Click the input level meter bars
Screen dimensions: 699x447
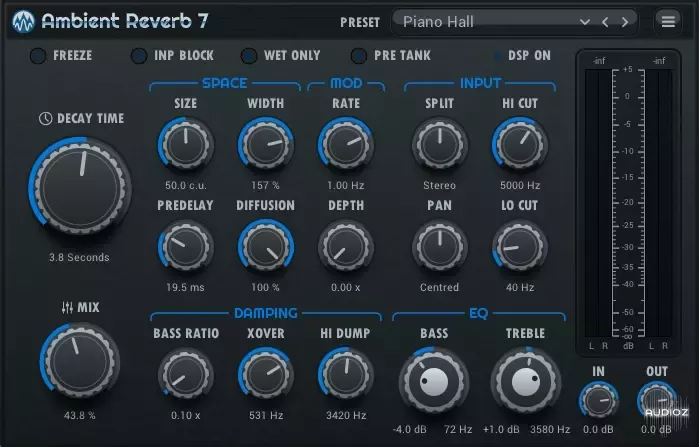(598, 203)
